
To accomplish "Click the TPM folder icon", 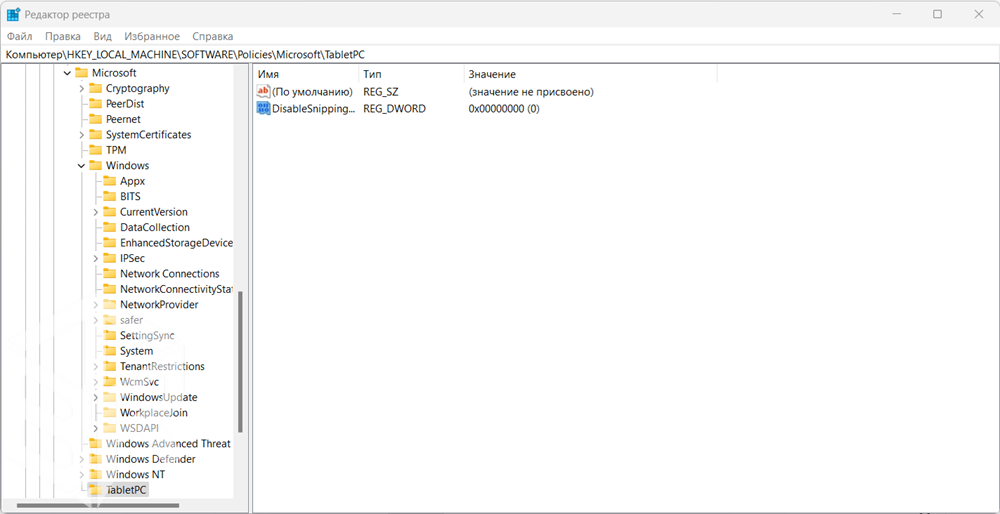I will (x=95, y=150).
